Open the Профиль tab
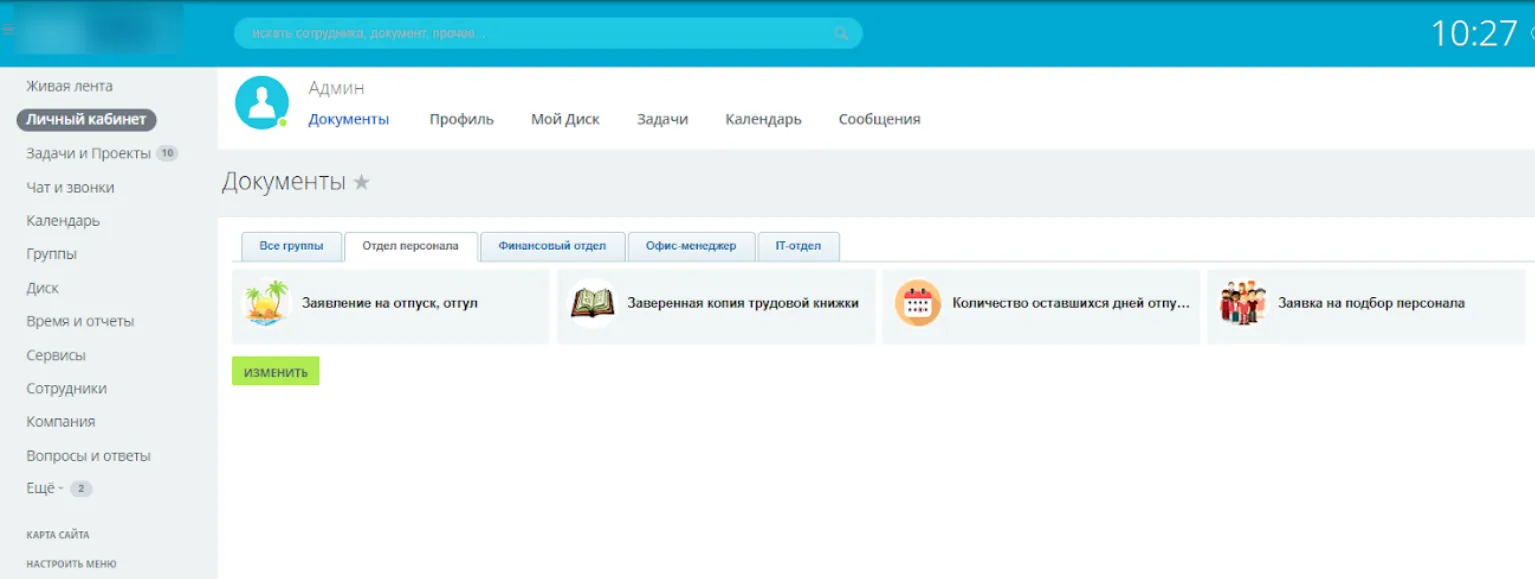Image resolution: width=1535 pixels, height=579 pixels. point(462,119)
